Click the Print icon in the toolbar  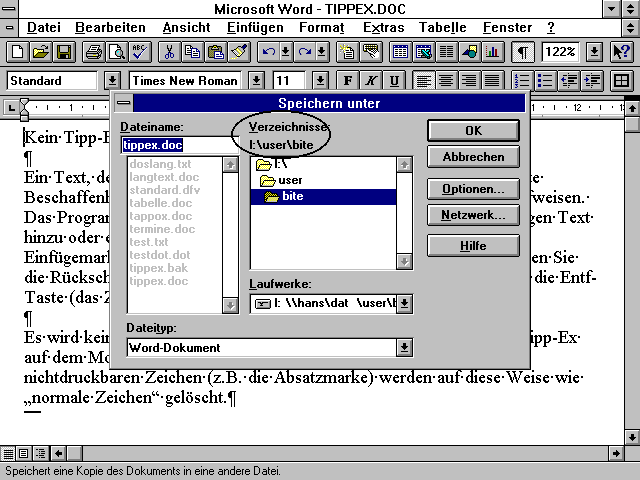coord(93,52)
